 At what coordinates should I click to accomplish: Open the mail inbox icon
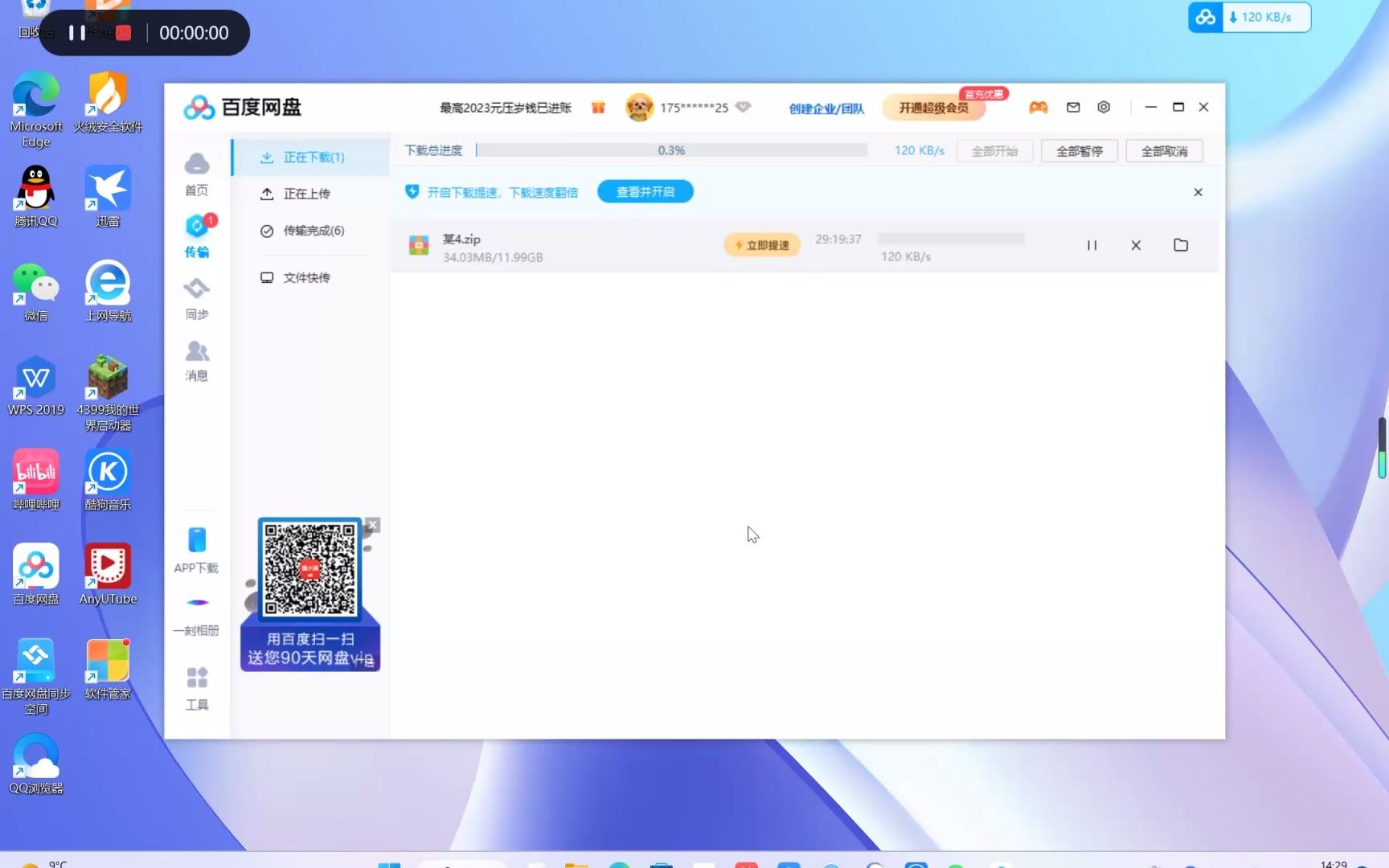1073,107
